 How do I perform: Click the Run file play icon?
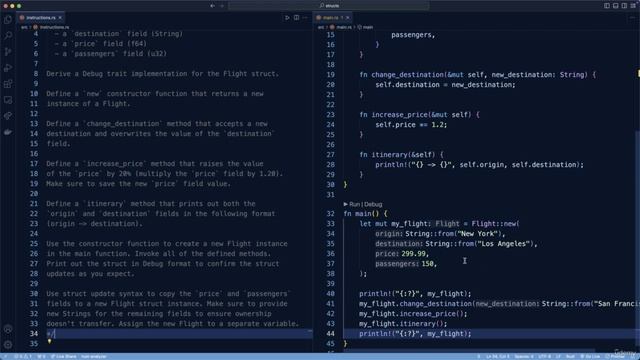point(287,18)
